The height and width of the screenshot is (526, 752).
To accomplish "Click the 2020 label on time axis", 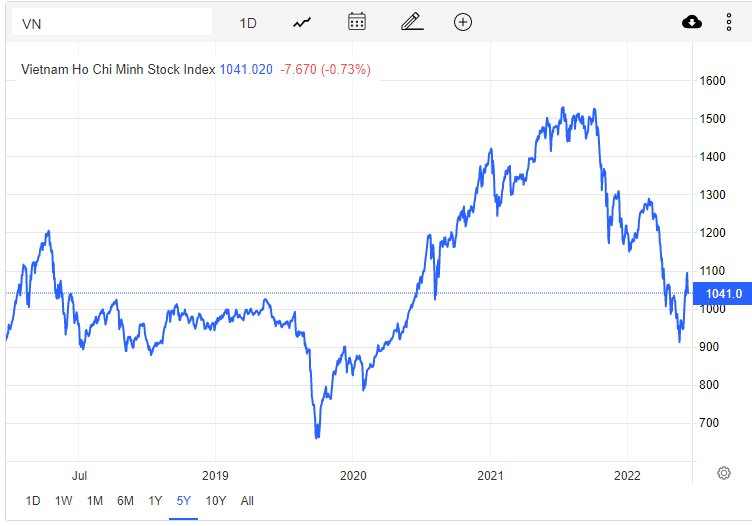I will [353, 474].
